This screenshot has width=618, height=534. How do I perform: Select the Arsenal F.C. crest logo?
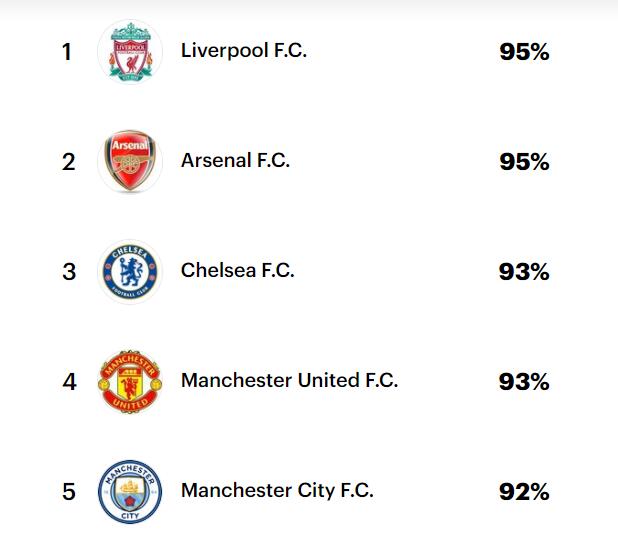click(x=130, y=161)
